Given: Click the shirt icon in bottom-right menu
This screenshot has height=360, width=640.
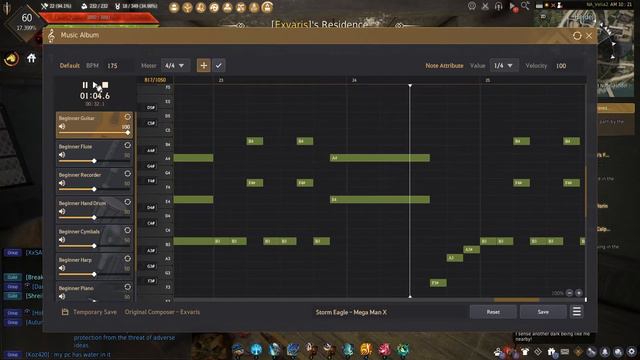Looking at the screenshot, I should pos(525,351).
